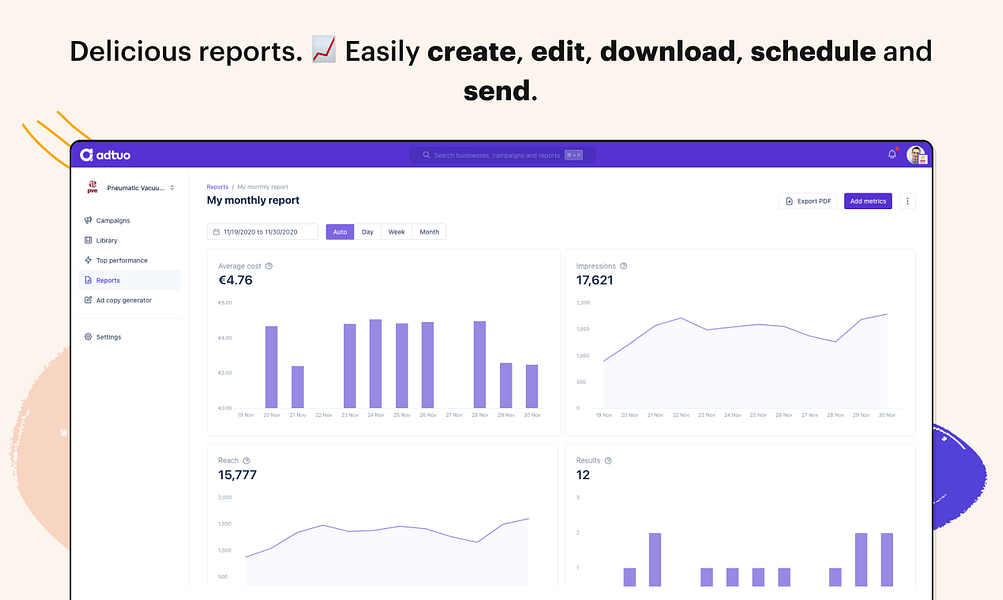Click the Average cost help icon
1003x600 pixels.
(269, 266)
